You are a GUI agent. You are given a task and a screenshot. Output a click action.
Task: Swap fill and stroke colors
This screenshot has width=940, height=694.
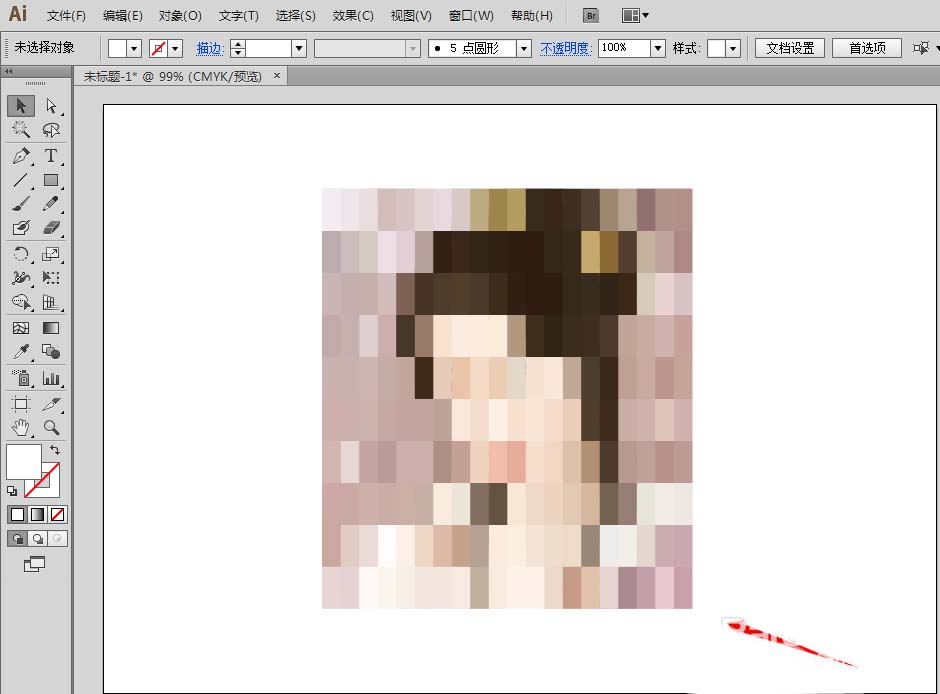(55, 449)
